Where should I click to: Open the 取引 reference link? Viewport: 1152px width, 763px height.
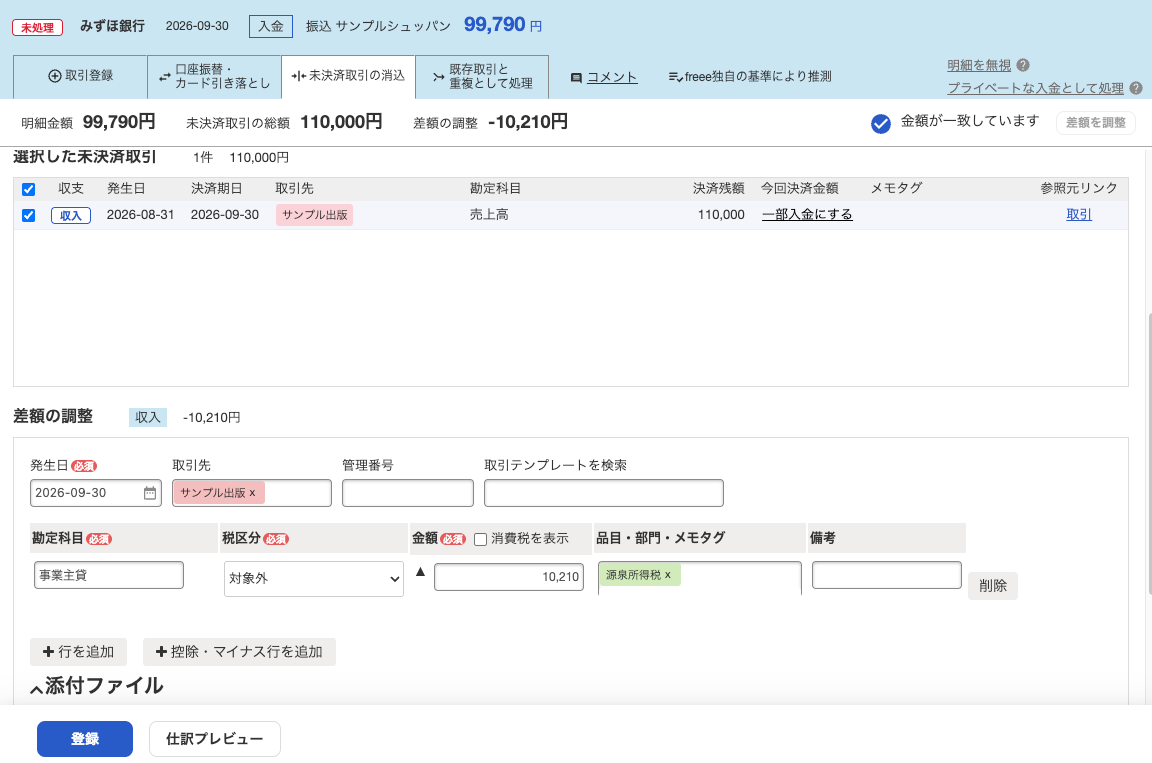tap(1079, 214)
